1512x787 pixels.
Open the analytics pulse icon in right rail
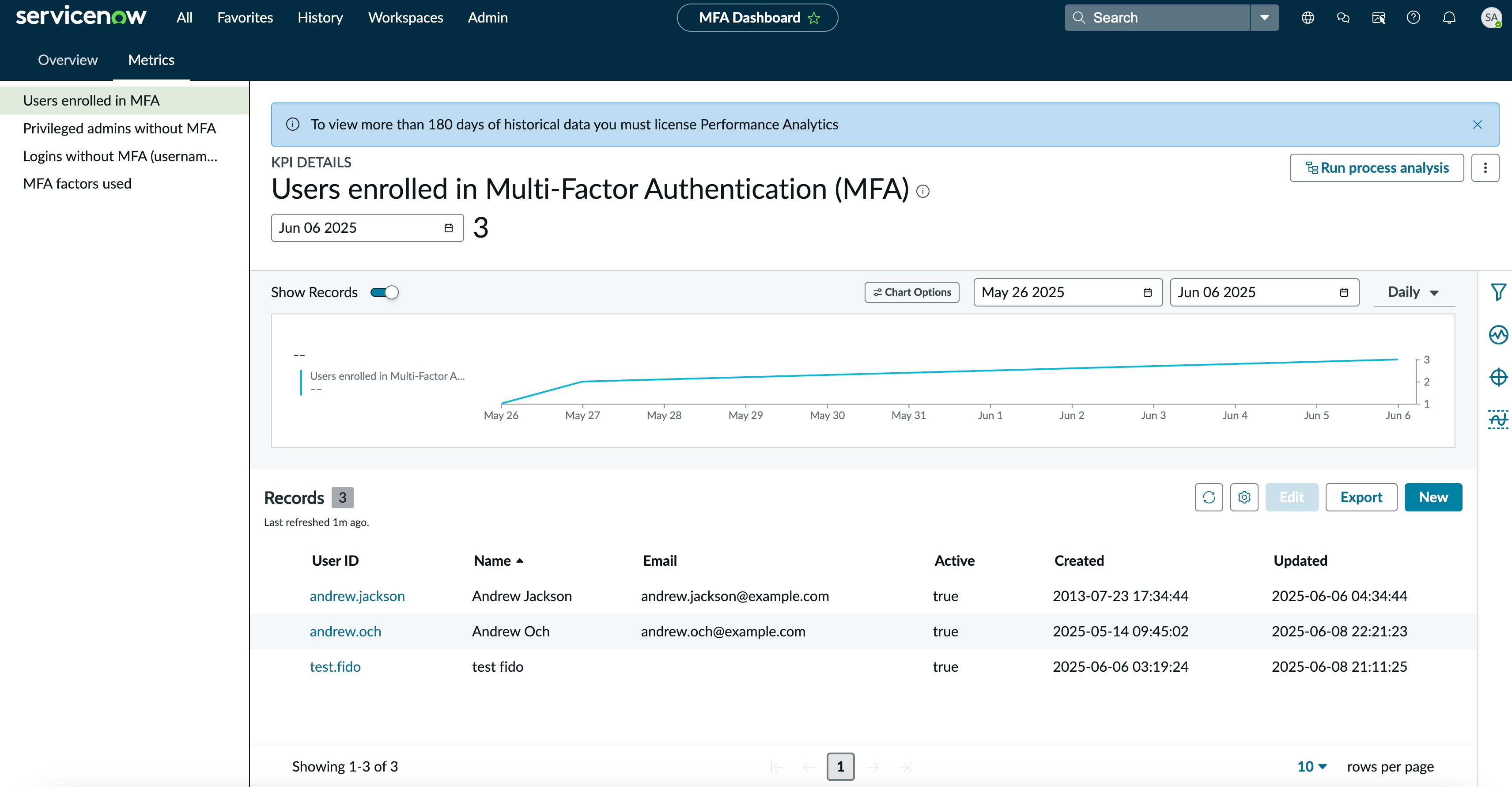tap(1498, 334)
